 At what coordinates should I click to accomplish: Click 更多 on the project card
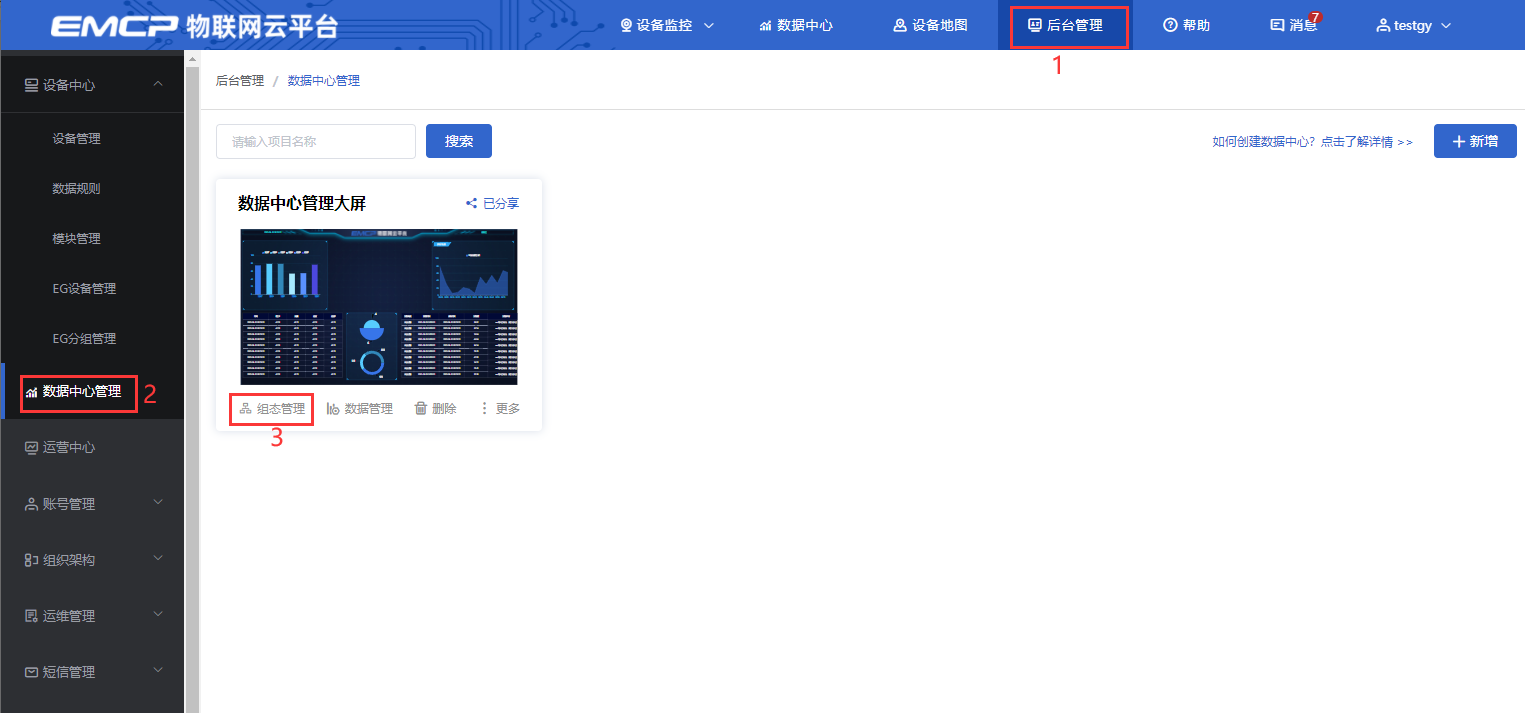(x=500, y=409)
